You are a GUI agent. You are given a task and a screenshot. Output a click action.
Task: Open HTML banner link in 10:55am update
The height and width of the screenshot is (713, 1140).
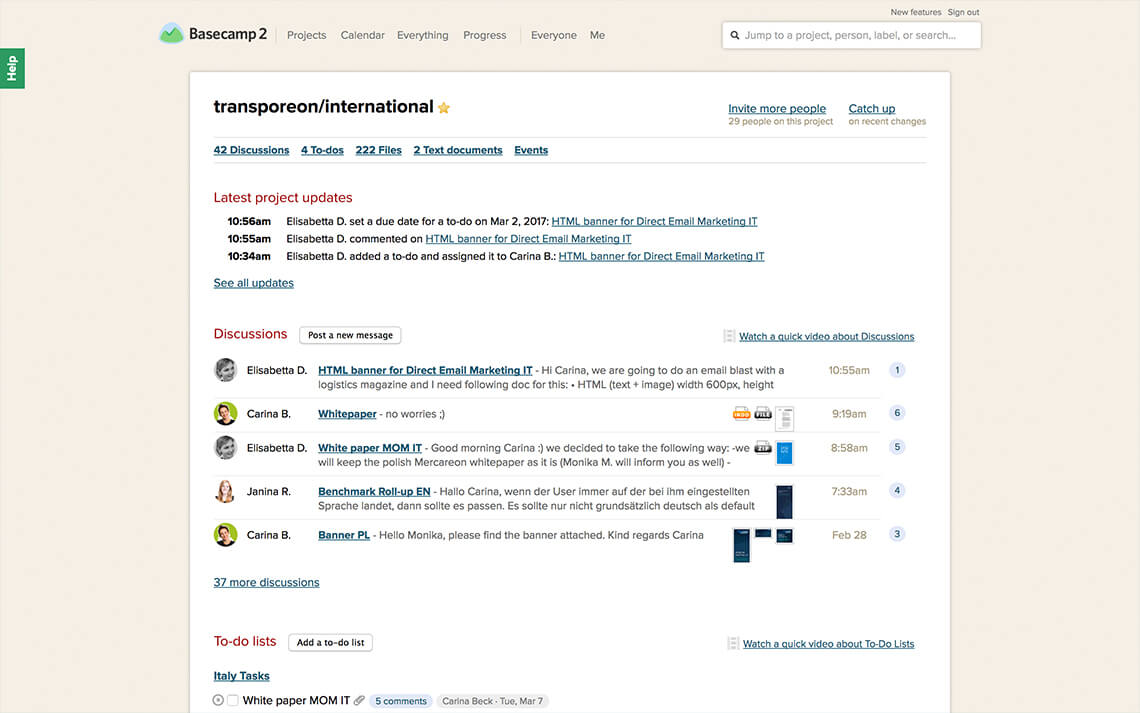[x=528, y=238]
